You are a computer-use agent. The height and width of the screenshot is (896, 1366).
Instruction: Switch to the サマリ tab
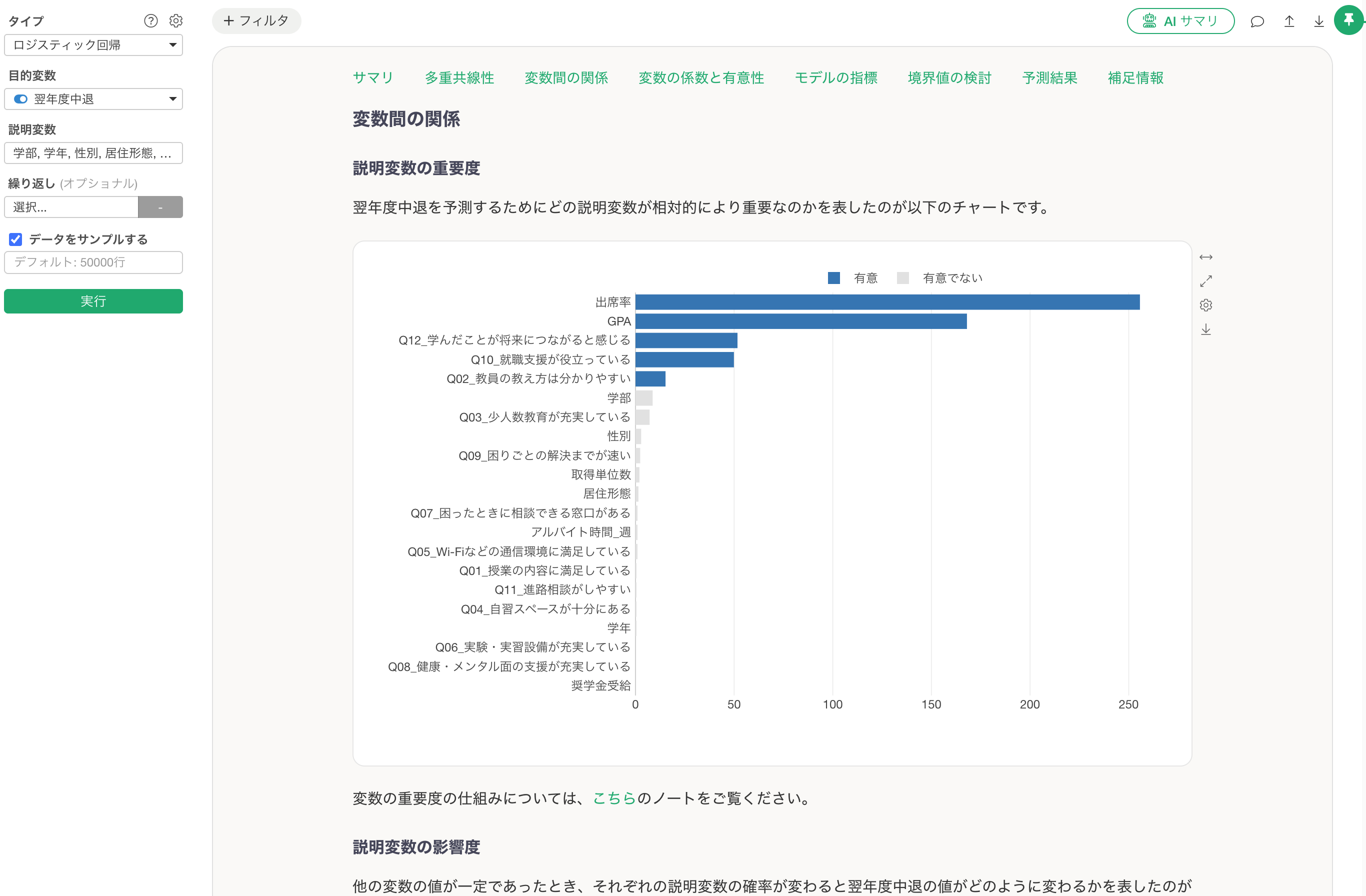click(373, 77)
